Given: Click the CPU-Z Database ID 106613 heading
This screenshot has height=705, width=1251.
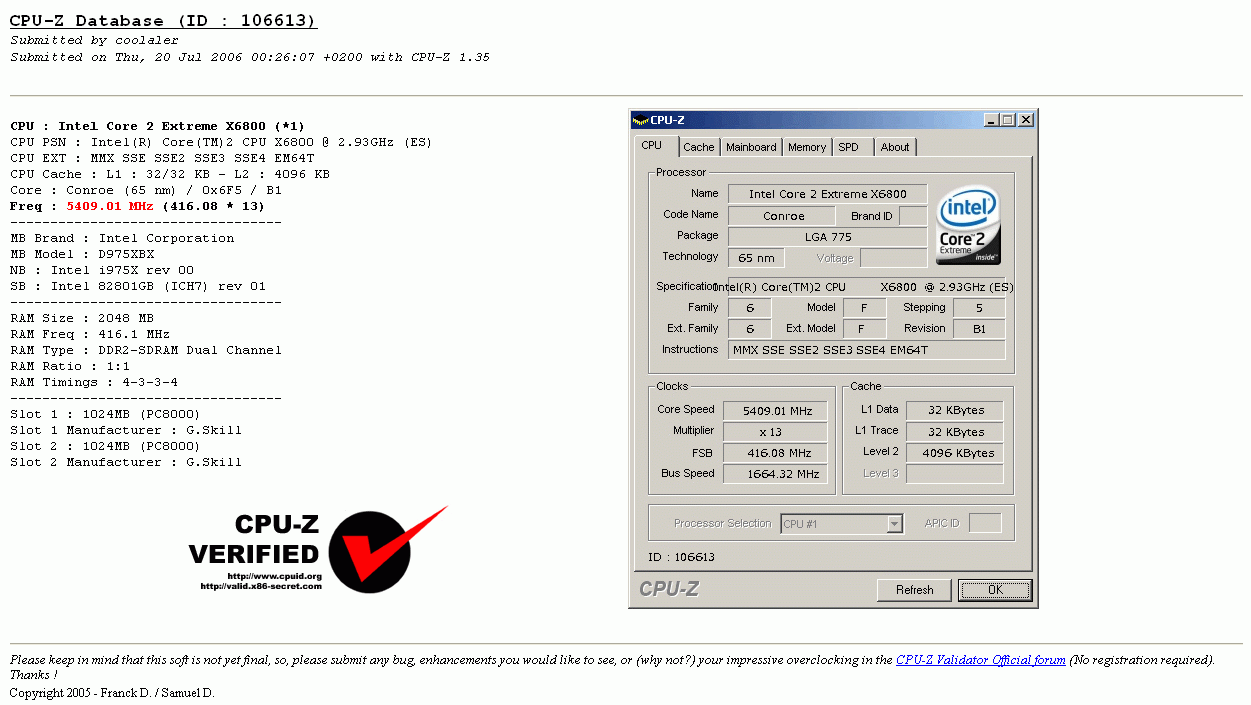Looking at the screenshot, I should tap(163, 21).
